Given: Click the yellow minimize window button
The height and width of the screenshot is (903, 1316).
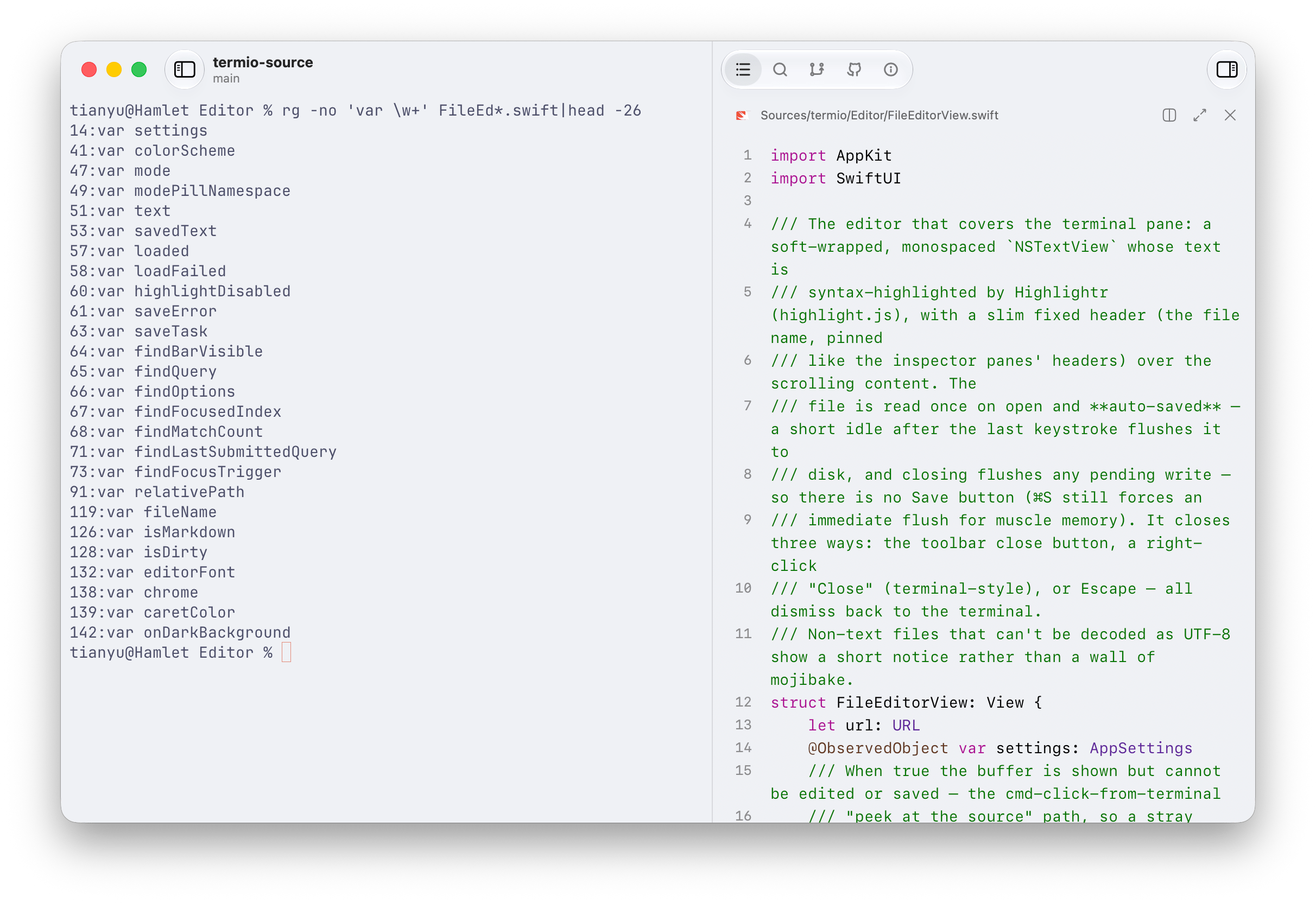Looking at the screenshot, I should click(x=114, y=69).
